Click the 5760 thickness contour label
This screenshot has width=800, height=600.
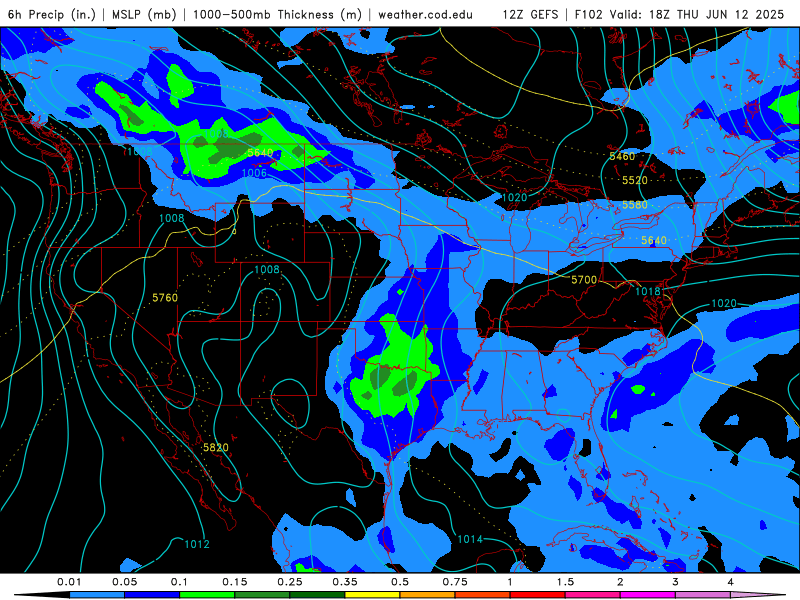[x=165, y=297]
